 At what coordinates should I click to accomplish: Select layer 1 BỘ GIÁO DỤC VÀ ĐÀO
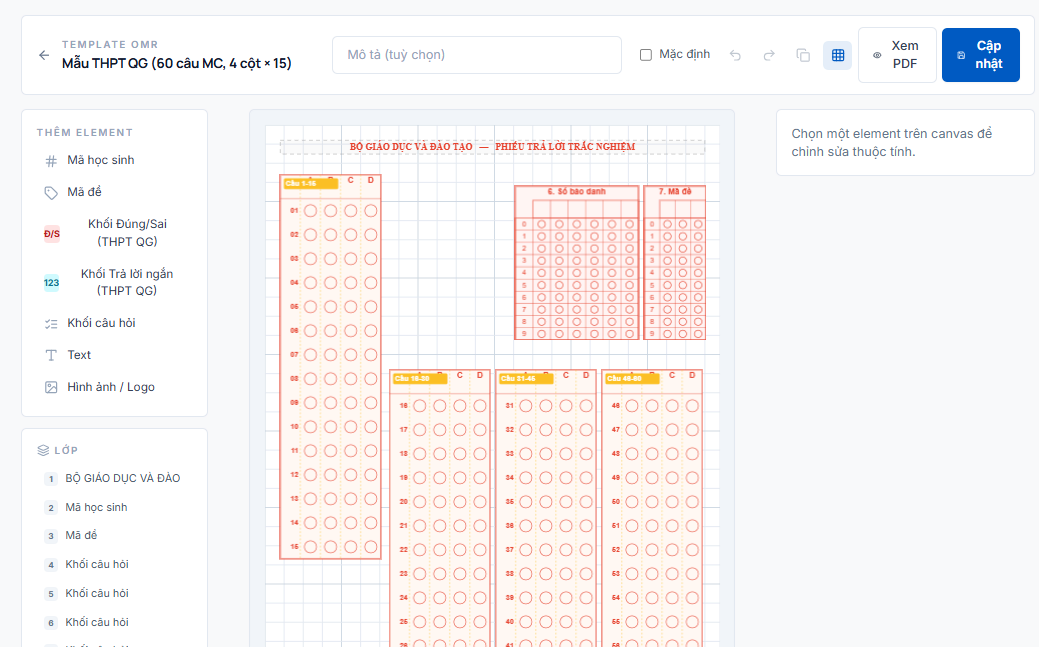click(115, 479)
